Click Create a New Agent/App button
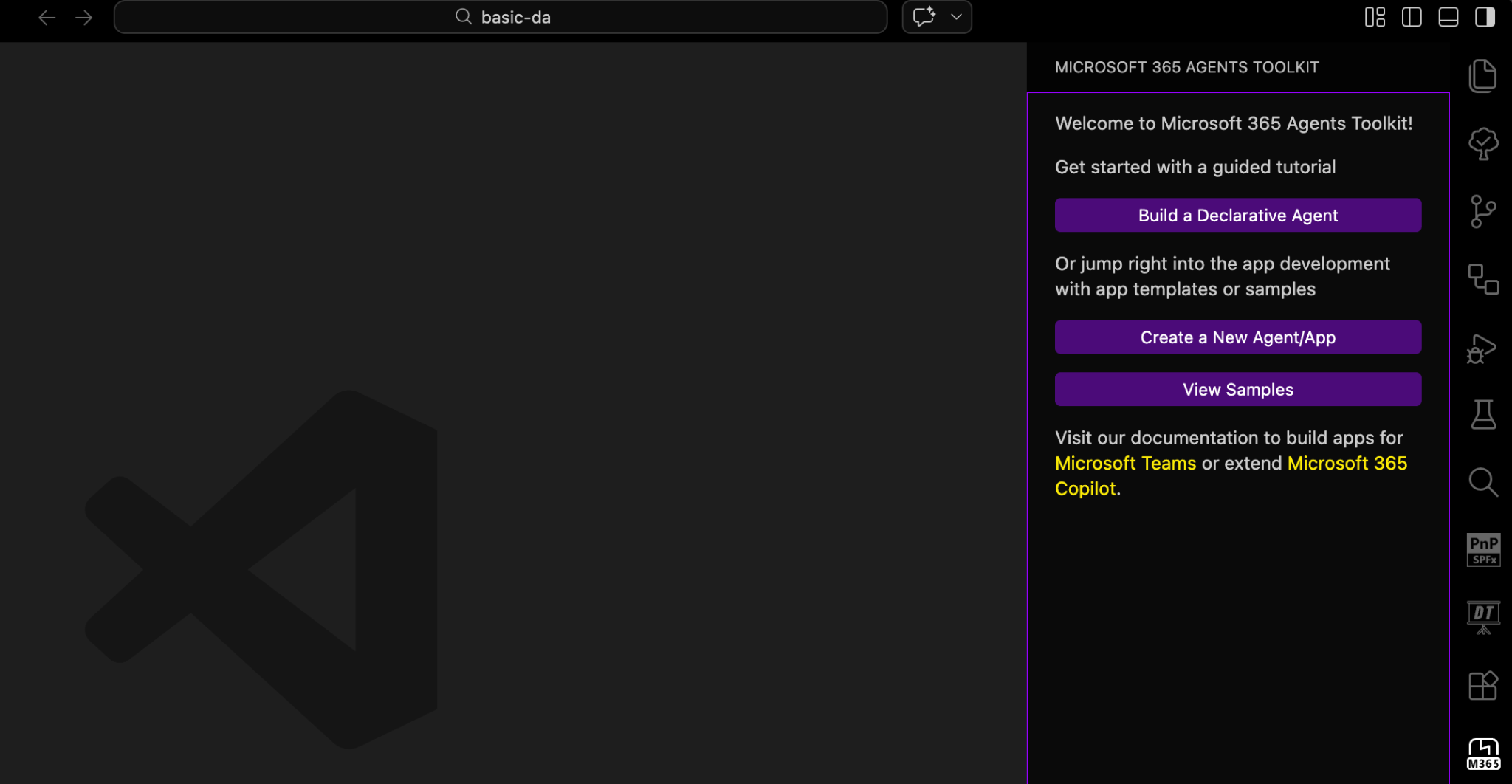Screen dimensions: 1512x784 point(1238,337)
